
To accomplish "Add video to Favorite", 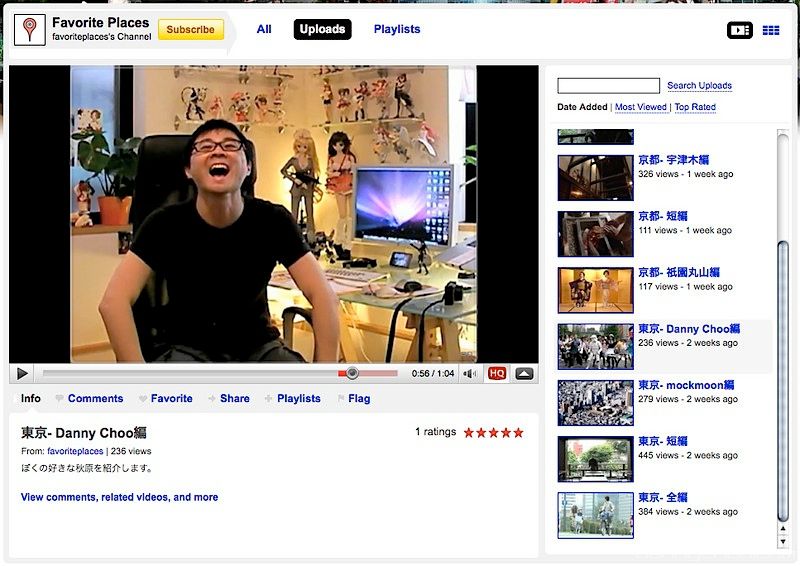I will [171, 398].
